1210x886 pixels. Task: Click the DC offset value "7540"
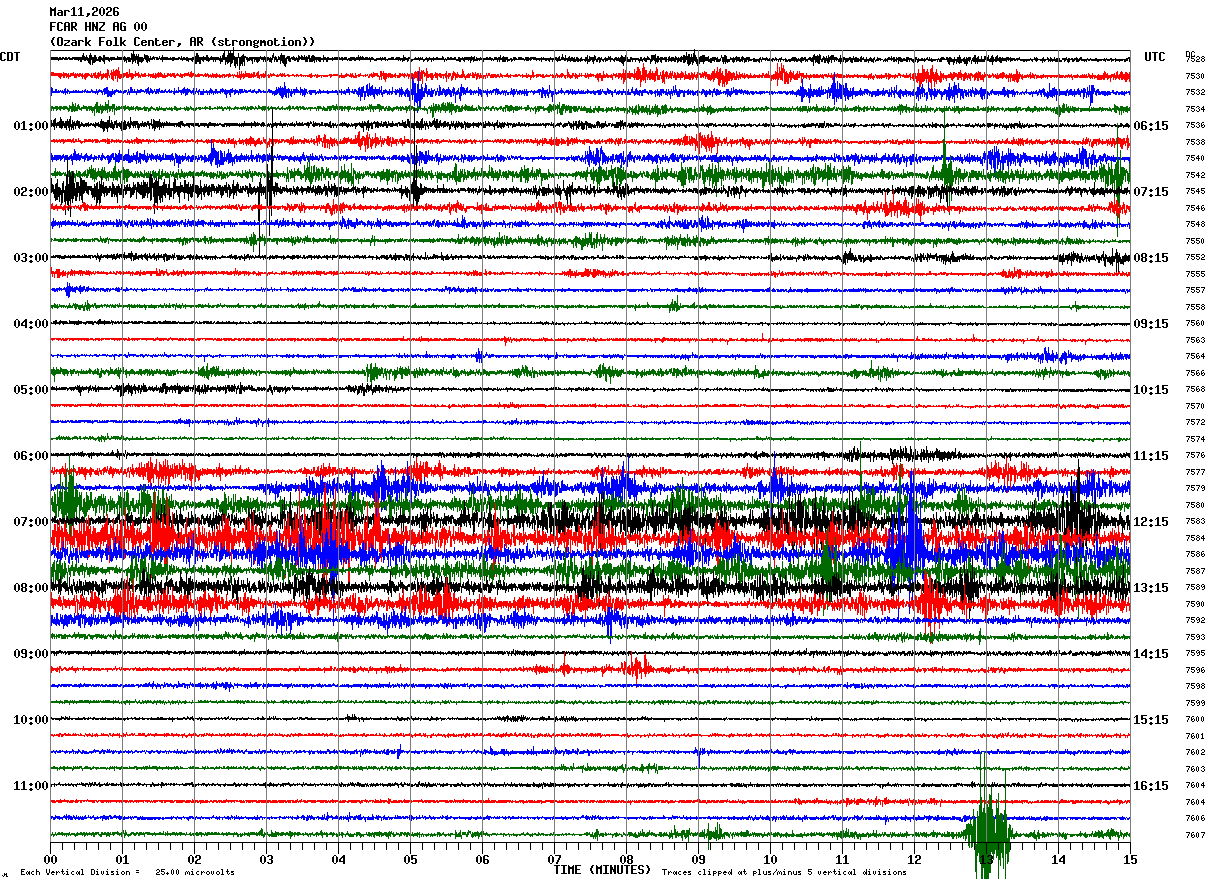(x=1195, y=159)
